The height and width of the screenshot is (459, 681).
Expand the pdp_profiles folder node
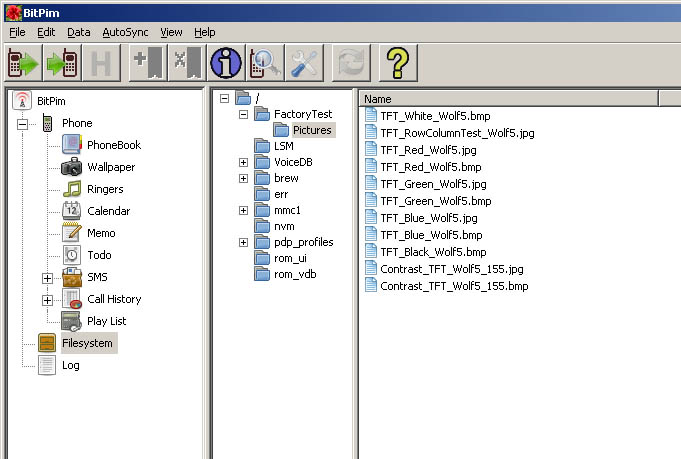tap(243, 242)
